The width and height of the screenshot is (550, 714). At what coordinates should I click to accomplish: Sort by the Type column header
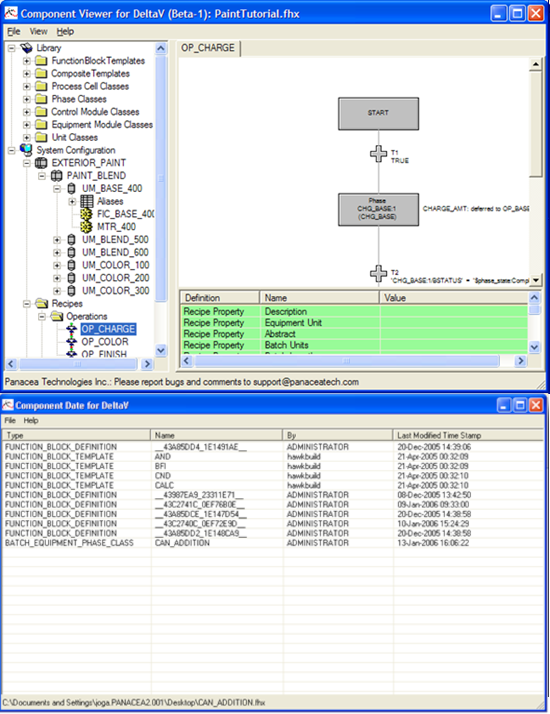(x=76, y=435)
